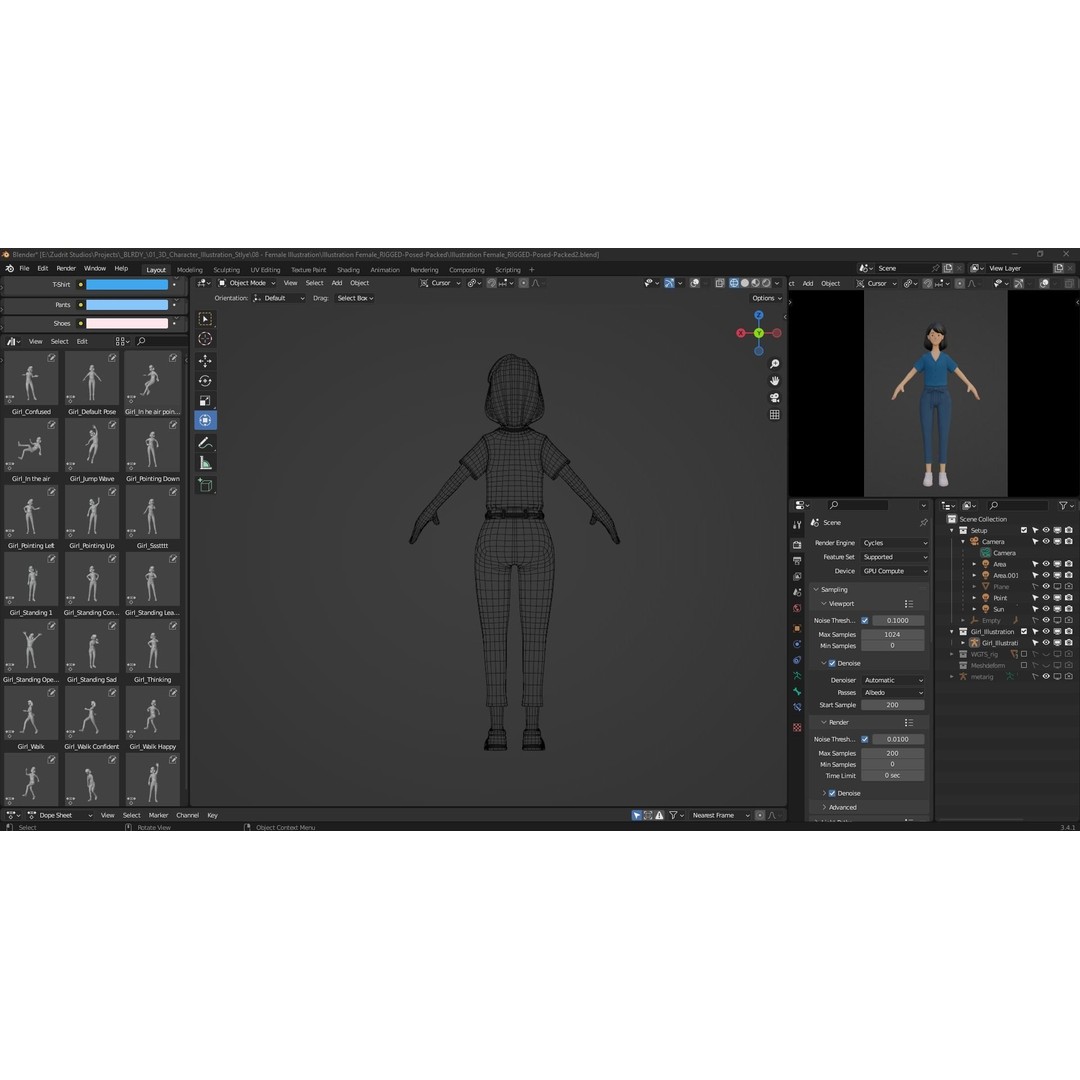Switch to rendered viewport shading
The image size is (1080, 1080).
[766, 283]
